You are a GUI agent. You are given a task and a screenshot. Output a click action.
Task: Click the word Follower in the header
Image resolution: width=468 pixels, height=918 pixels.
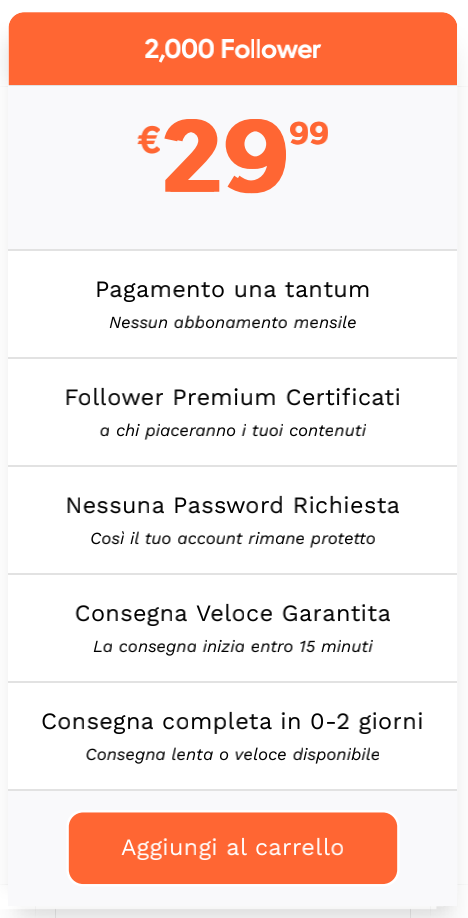(271, 50)
